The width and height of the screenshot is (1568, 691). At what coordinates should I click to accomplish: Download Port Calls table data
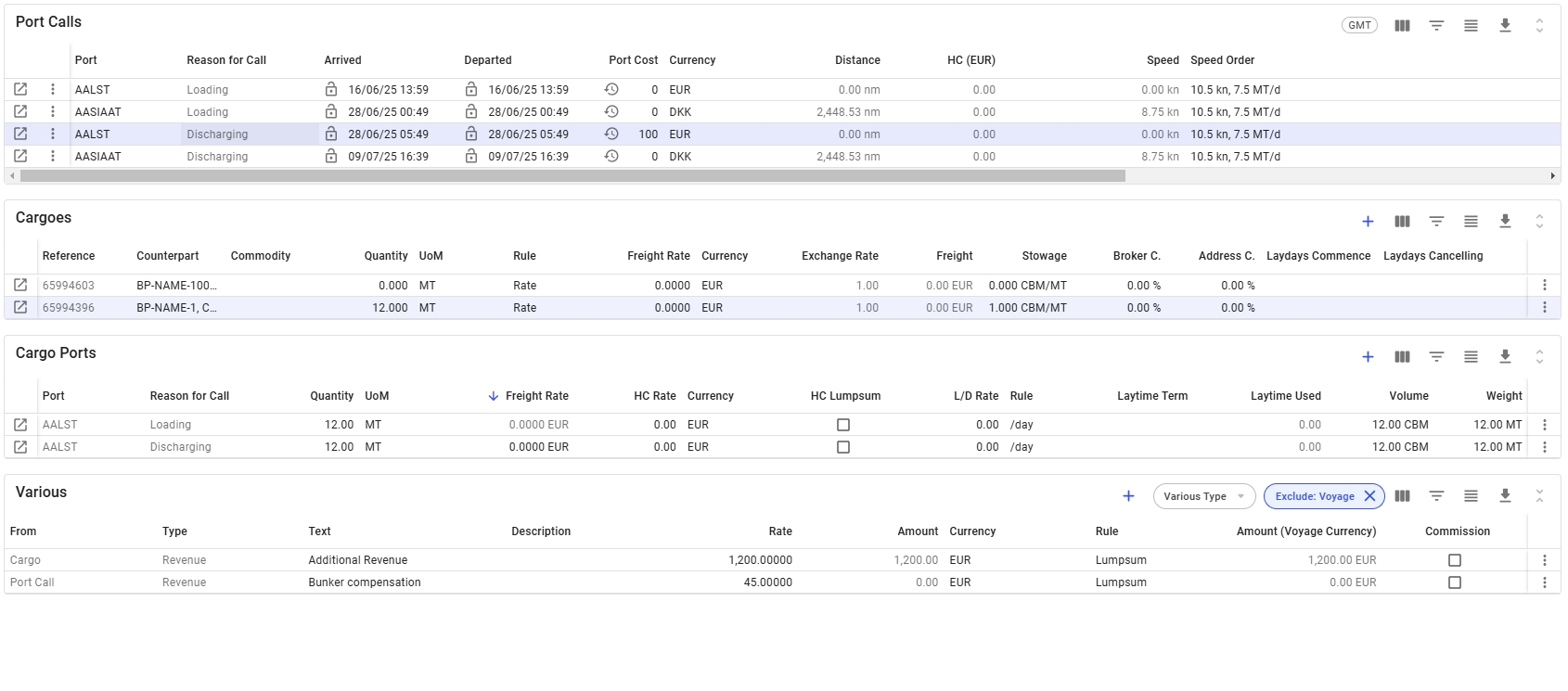pos(1505,26)
